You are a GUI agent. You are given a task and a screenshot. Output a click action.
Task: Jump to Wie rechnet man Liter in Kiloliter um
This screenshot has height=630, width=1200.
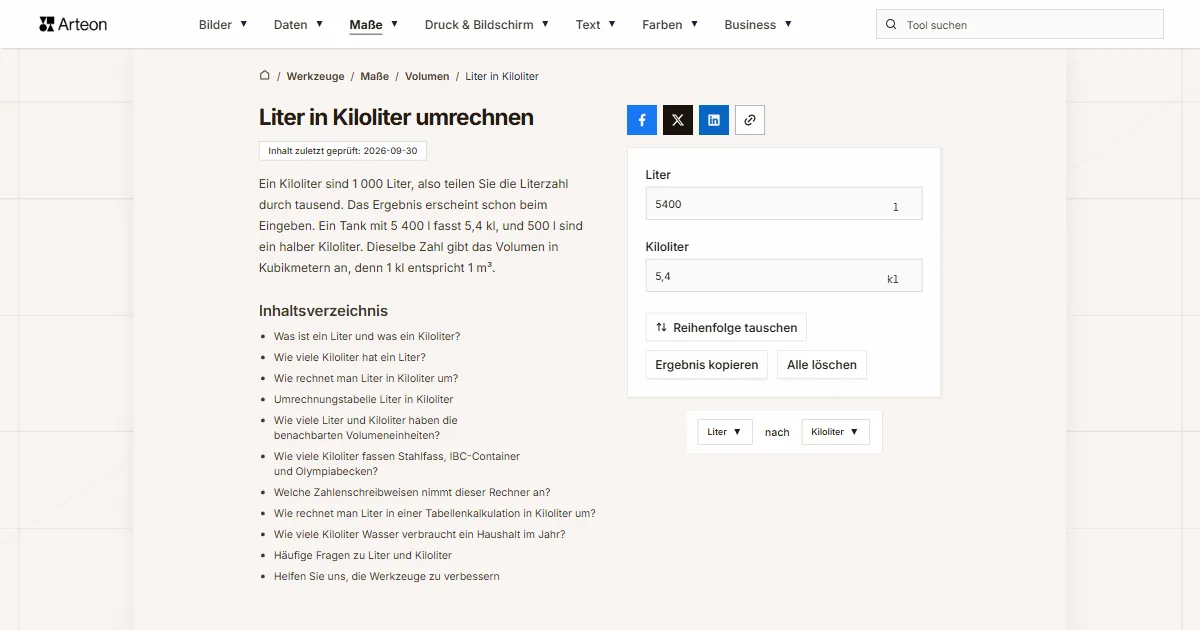[x=366, y=378]
